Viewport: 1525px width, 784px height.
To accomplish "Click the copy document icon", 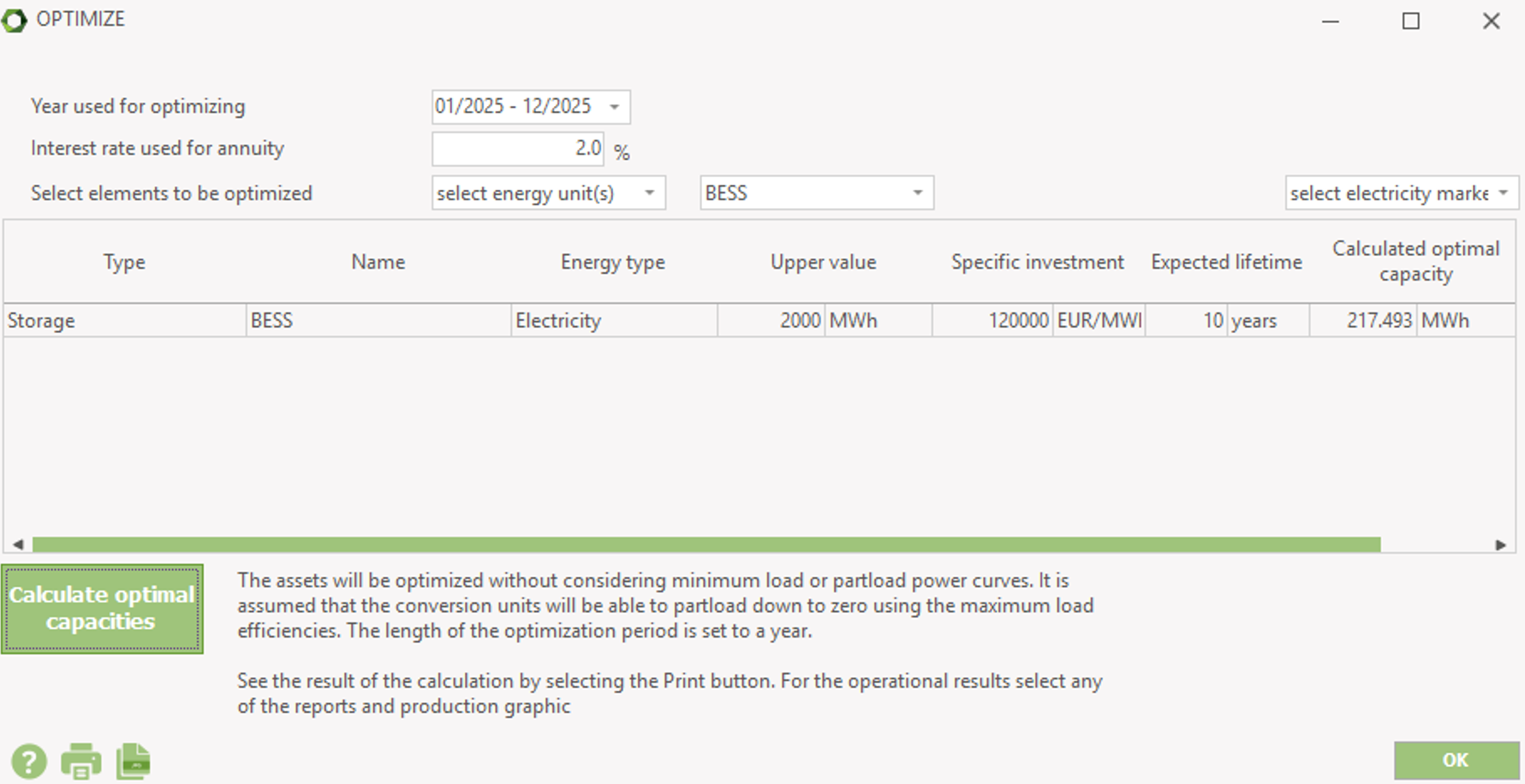I will pos(134,761).
